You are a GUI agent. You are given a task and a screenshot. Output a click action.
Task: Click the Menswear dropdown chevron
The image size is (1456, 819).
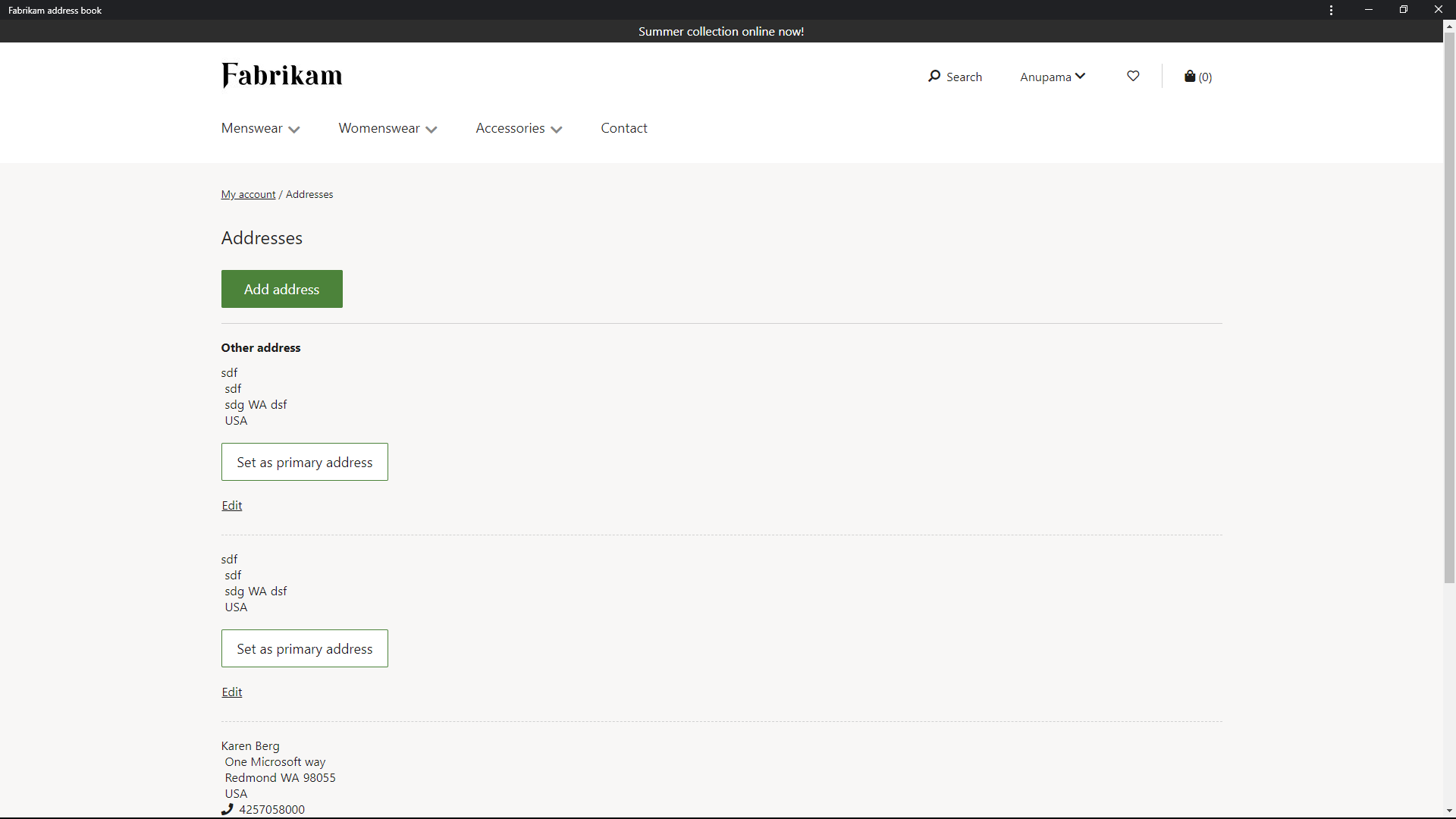pos(294,129)
